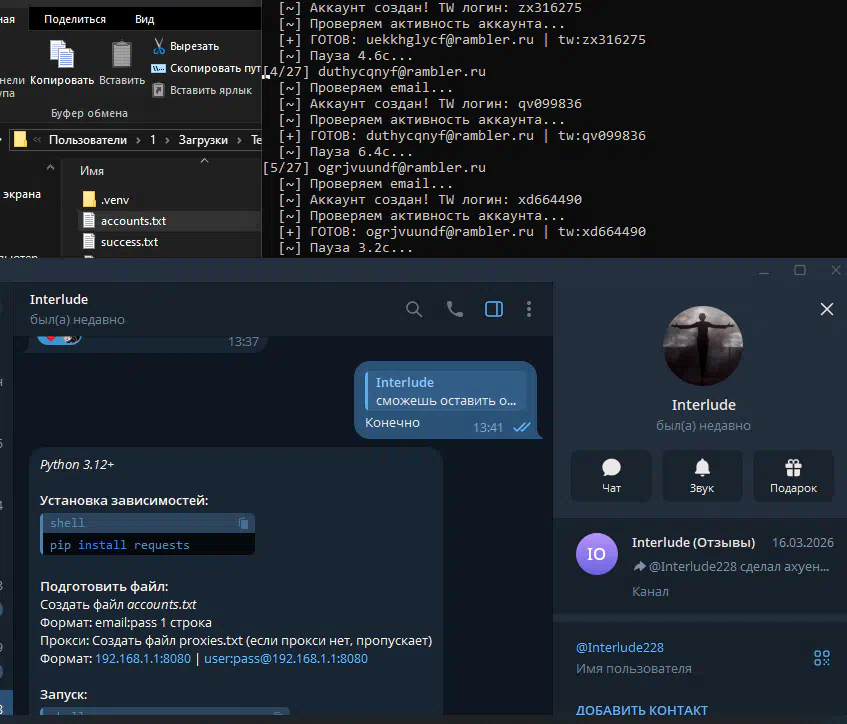Follow the user:pass@192.168.1.1:8080 link
Screen dimensions: 847x724
[x=285, y=659]
